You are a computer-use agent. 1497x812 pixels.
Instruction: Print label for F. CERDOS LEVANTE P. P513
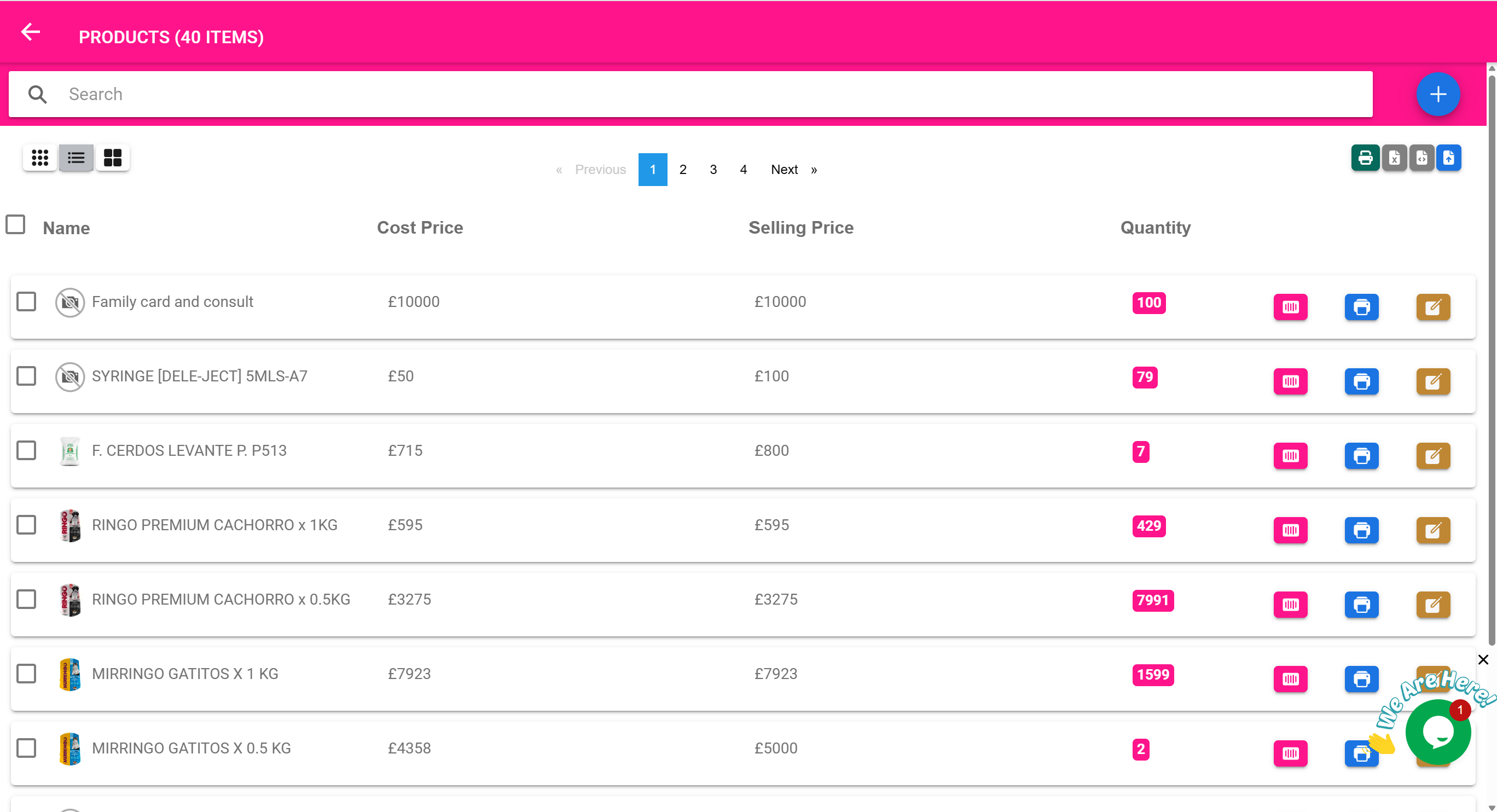pos(1362,456)
